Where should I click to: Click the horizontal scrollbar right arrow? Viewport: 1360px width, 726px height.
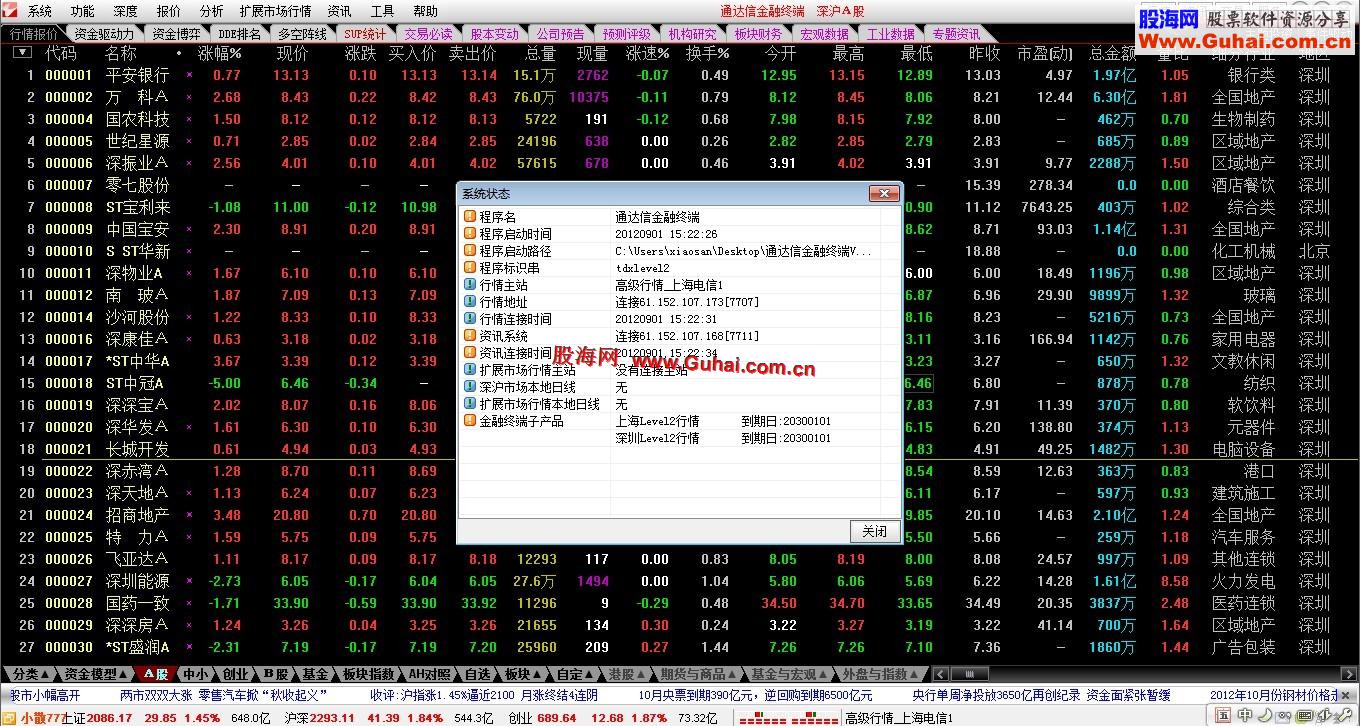[x=1349, y=674]
